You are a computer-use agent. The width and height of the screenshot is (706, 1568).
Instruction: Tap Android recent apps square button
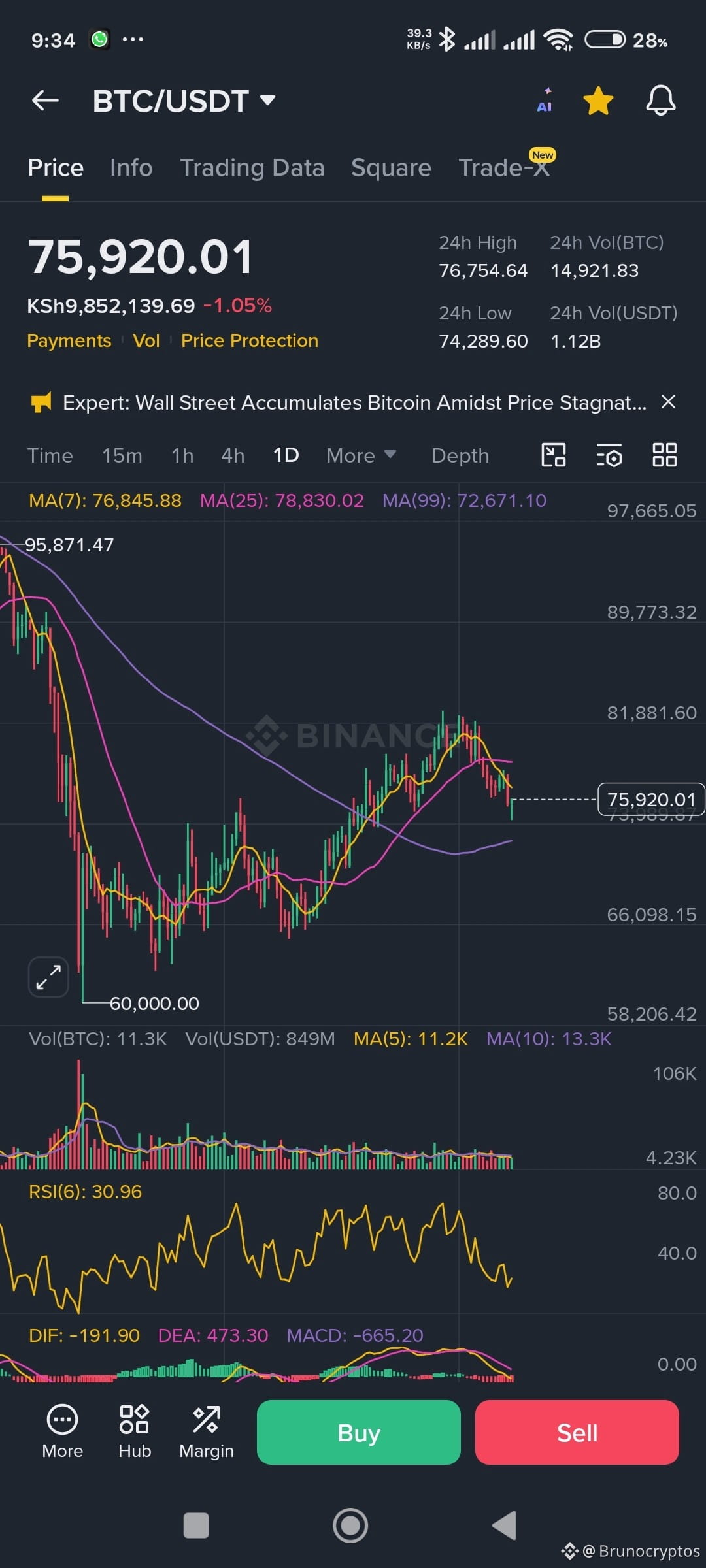pyautogui.click(x=196, y=1526)
